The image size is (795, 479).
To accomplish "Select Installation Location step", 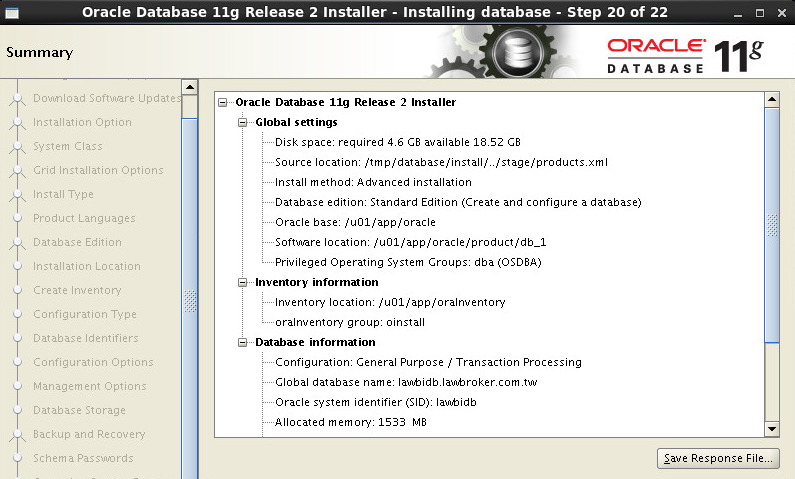I will click(x=87, y=267).
